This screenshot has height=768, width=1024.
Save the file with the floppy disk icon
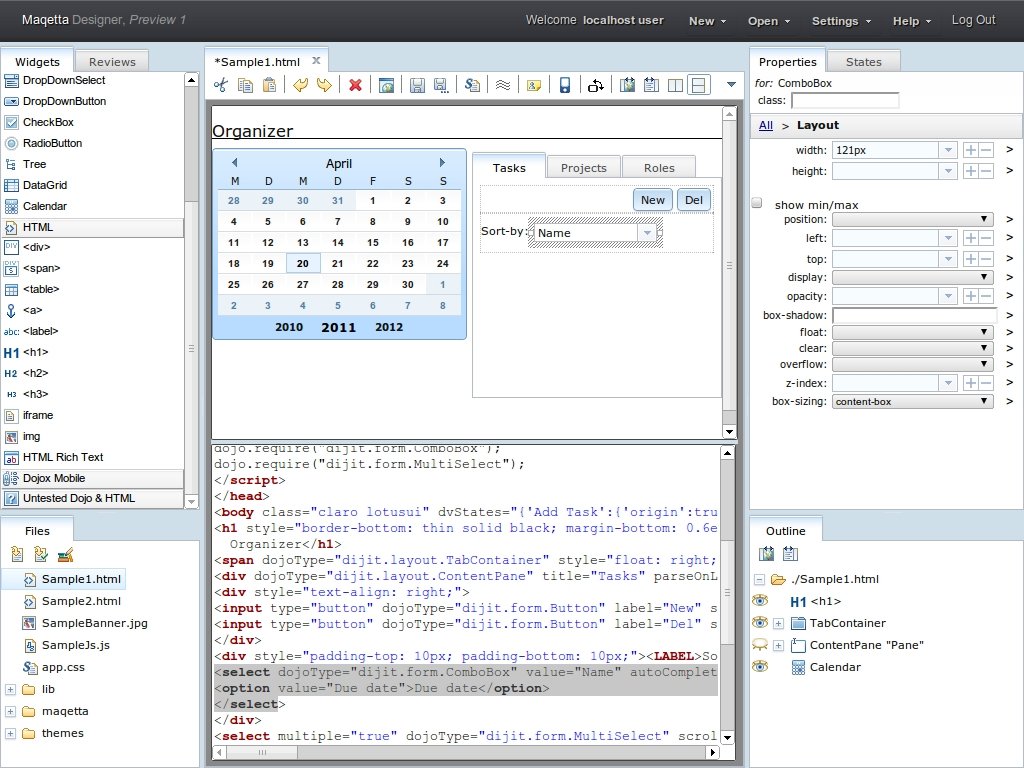(x=417, y=85)
